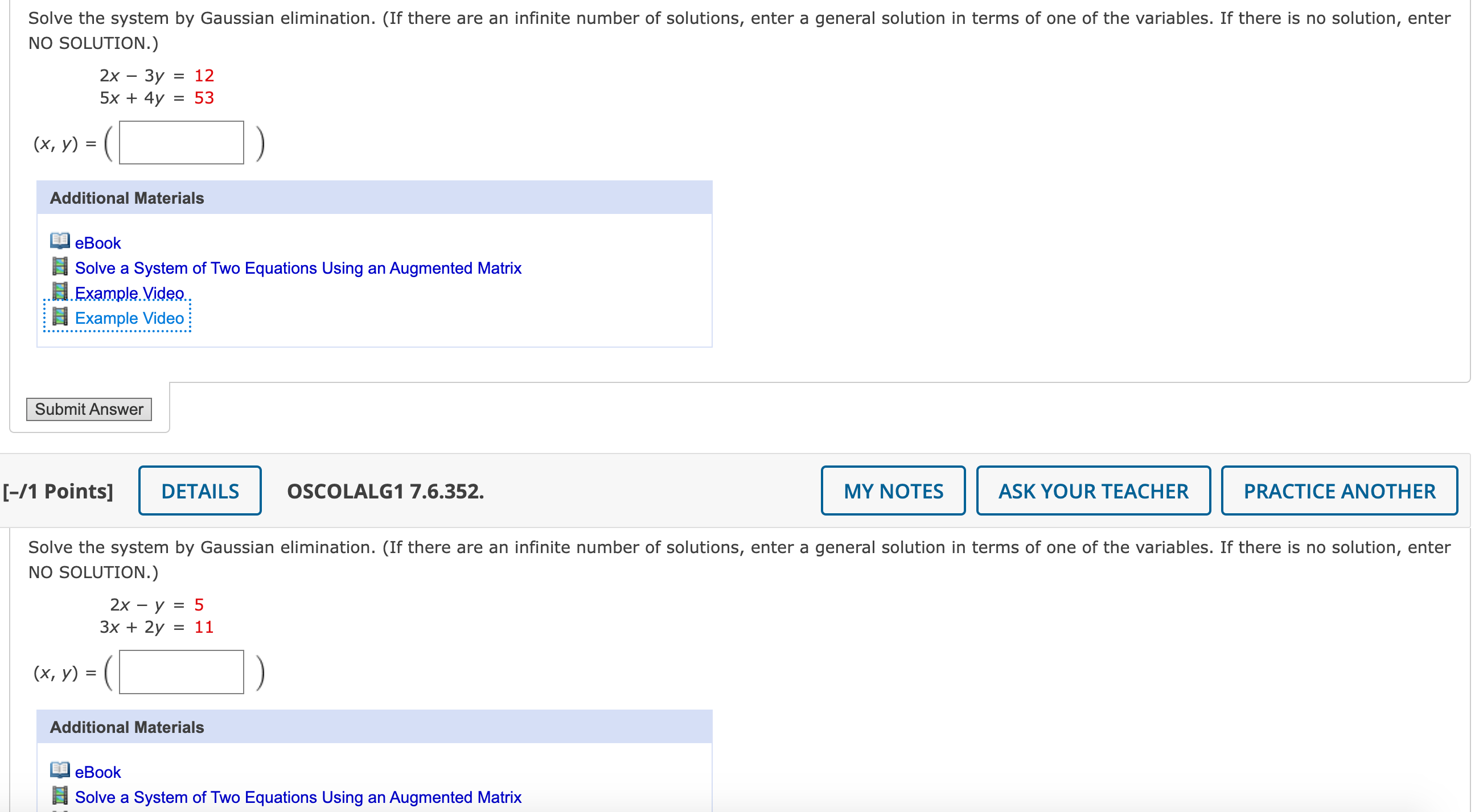Click ASK YOUR TEACHER
The height and width of the screenshot is (812, 1475).
pyautogui.click(x=1092, y=491)
